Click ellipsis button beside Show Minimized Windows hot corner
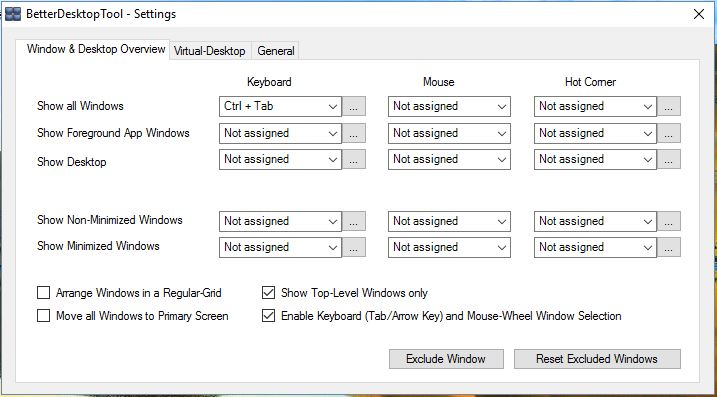 click(x=669, y=247)
